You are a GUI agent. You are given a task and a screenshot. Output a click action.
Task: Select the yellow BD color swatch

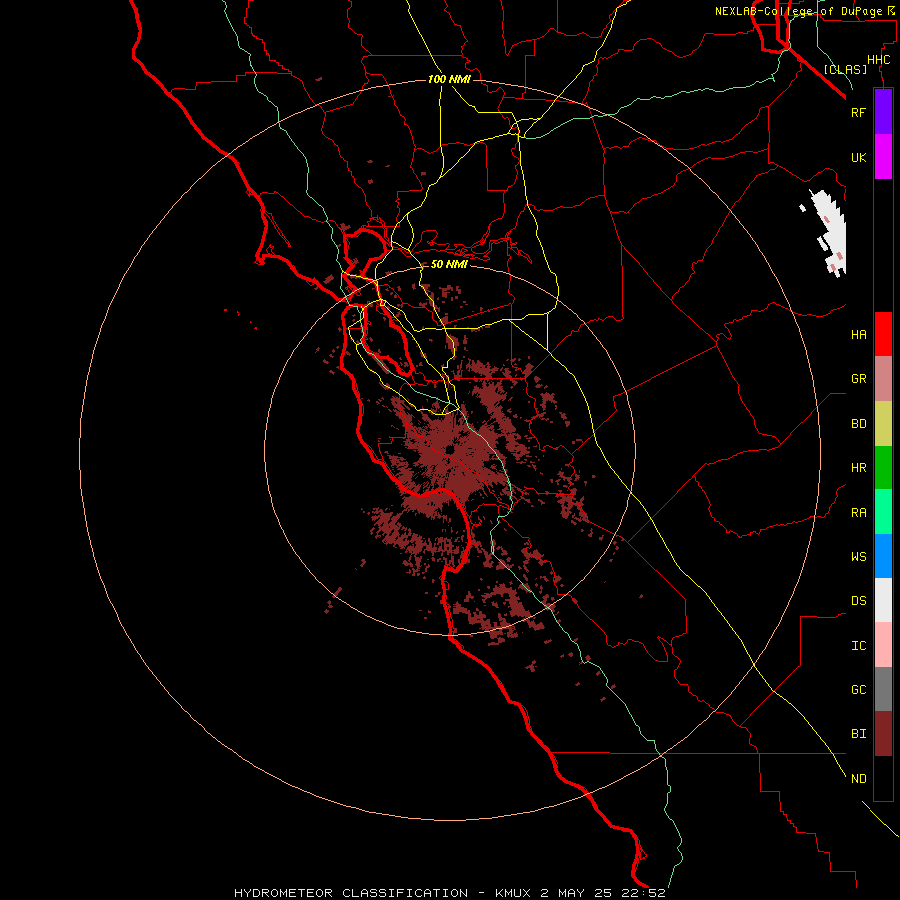883,424
